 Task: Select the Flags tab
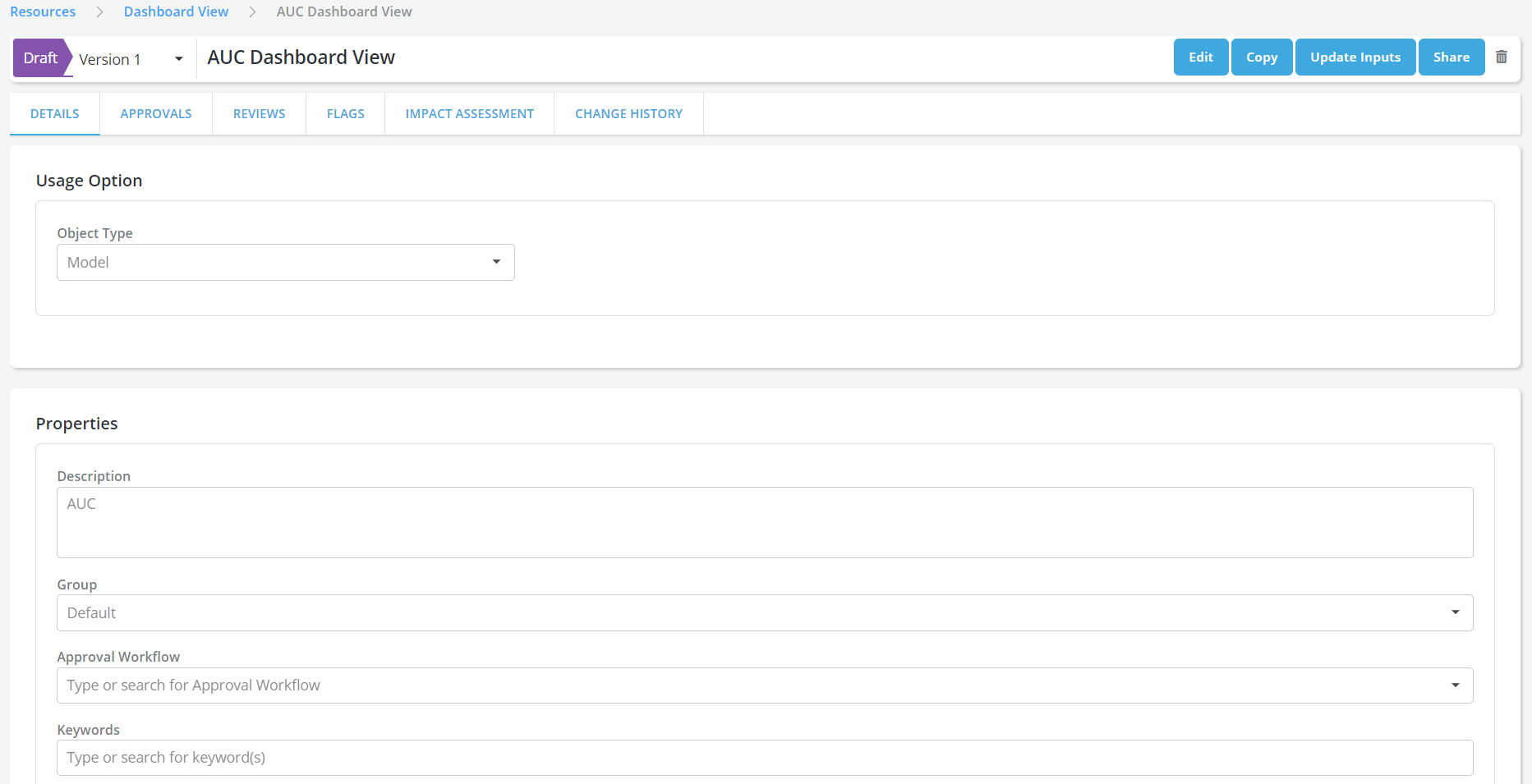point(345,114)
